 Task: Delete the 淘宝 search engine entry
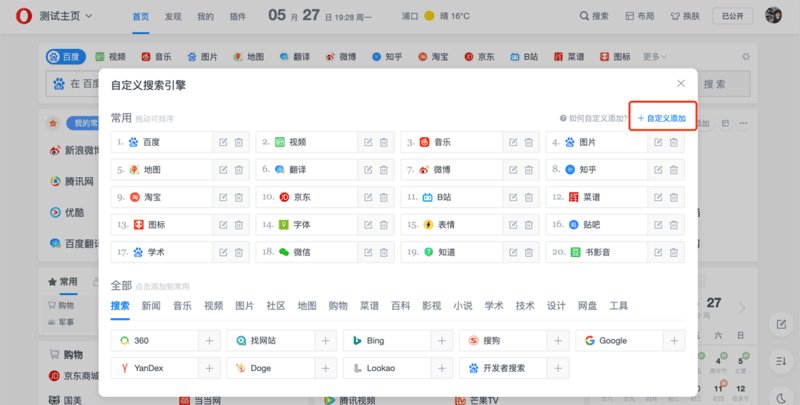[239, 197]
